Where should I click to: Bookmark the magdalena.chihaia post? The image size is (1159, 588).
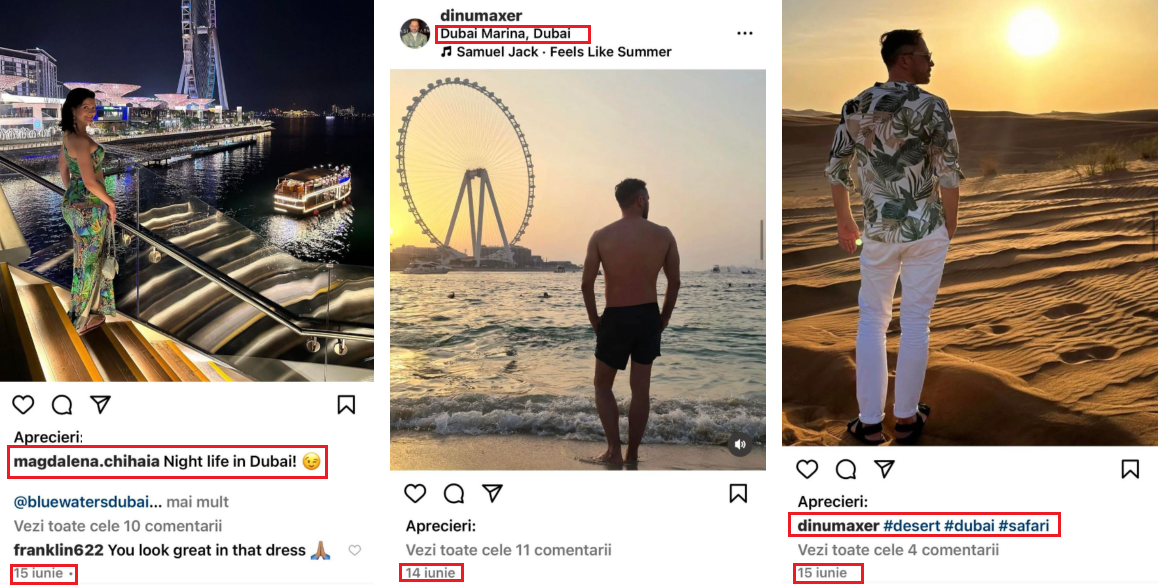pos(346,405)
